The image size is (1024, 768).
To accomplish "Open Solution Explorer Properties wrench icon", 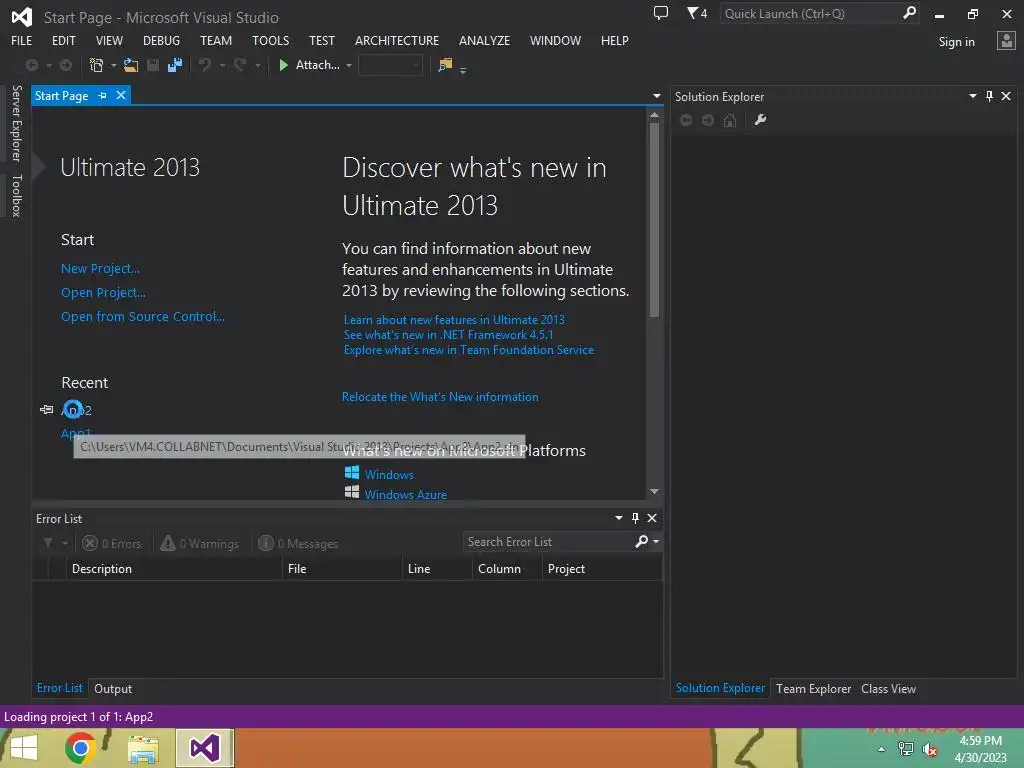I will coord(760,120).
